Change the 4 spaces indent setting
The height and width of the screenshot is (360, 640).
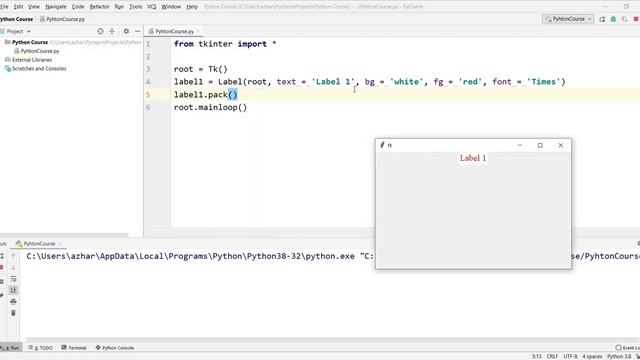[x=592, y=356]
